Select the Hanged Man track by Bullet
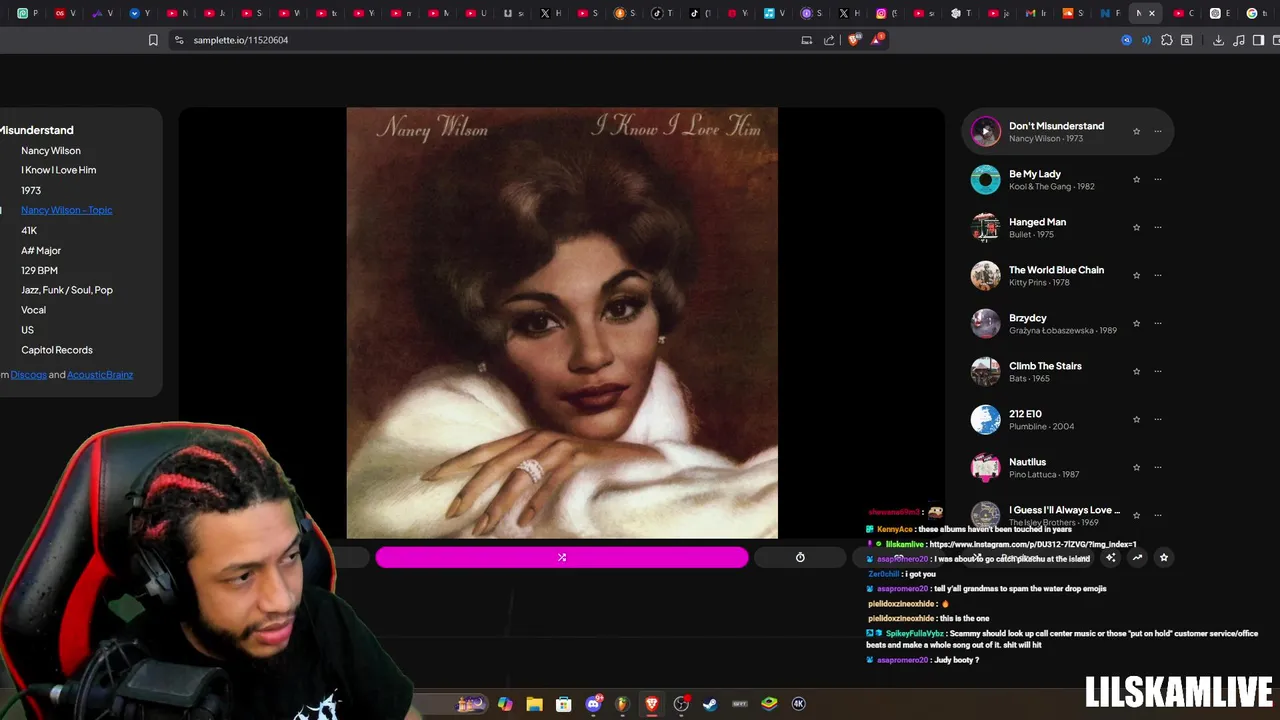 (x=1067, y=227)
